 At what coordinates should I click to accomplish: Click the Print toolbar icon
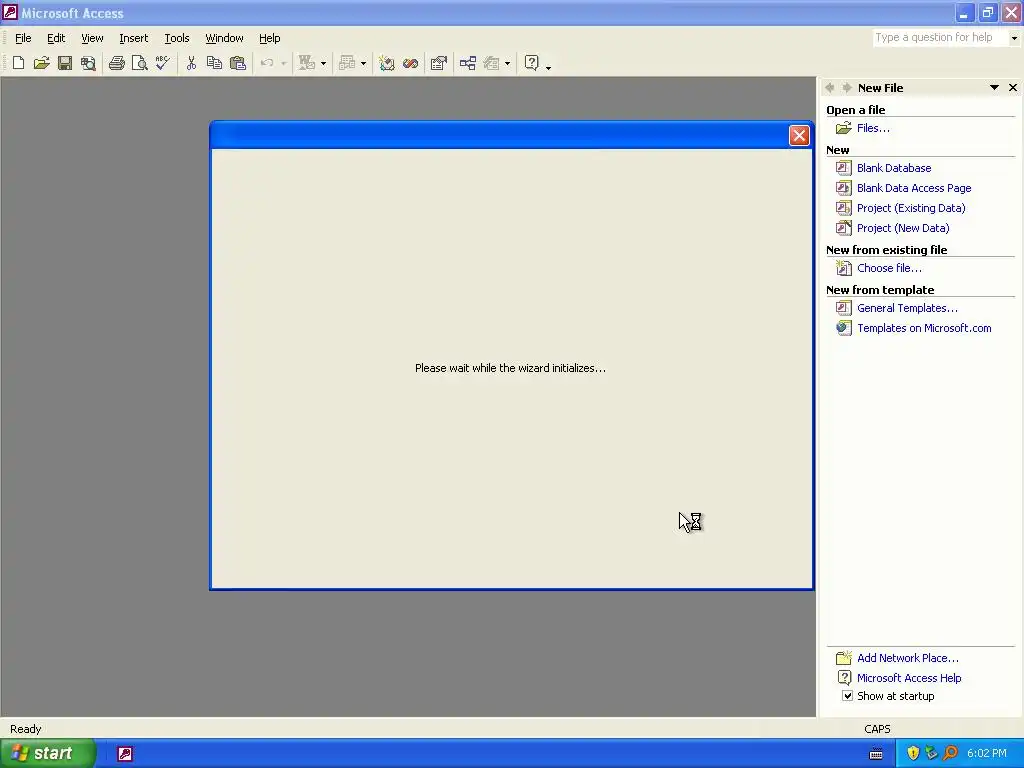click(x=117, y=63)
